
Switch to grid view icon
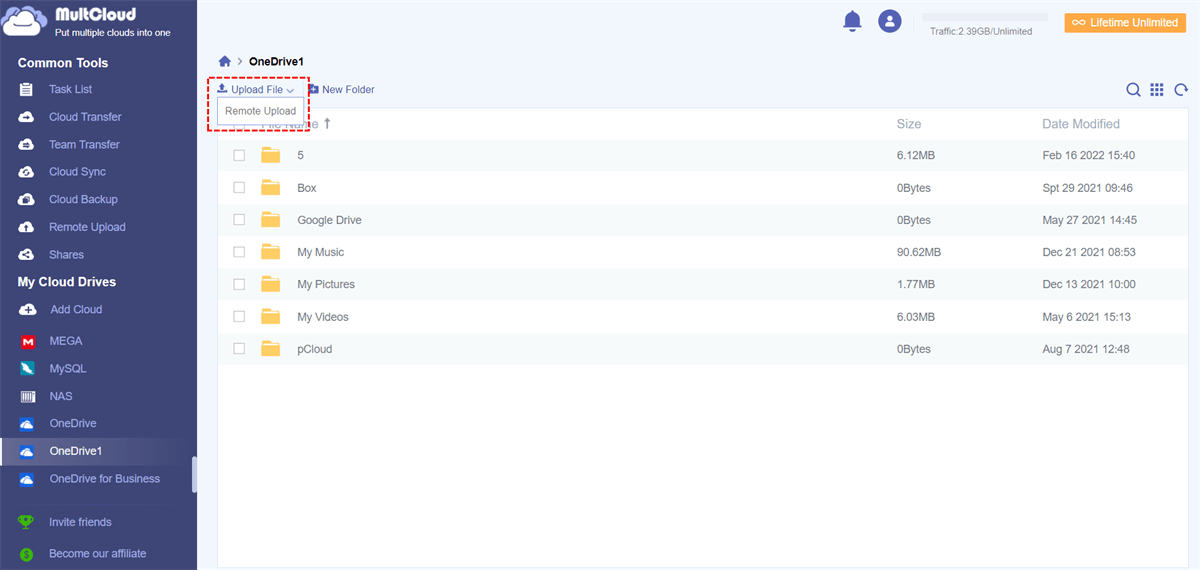click(x=1157, y=90)
